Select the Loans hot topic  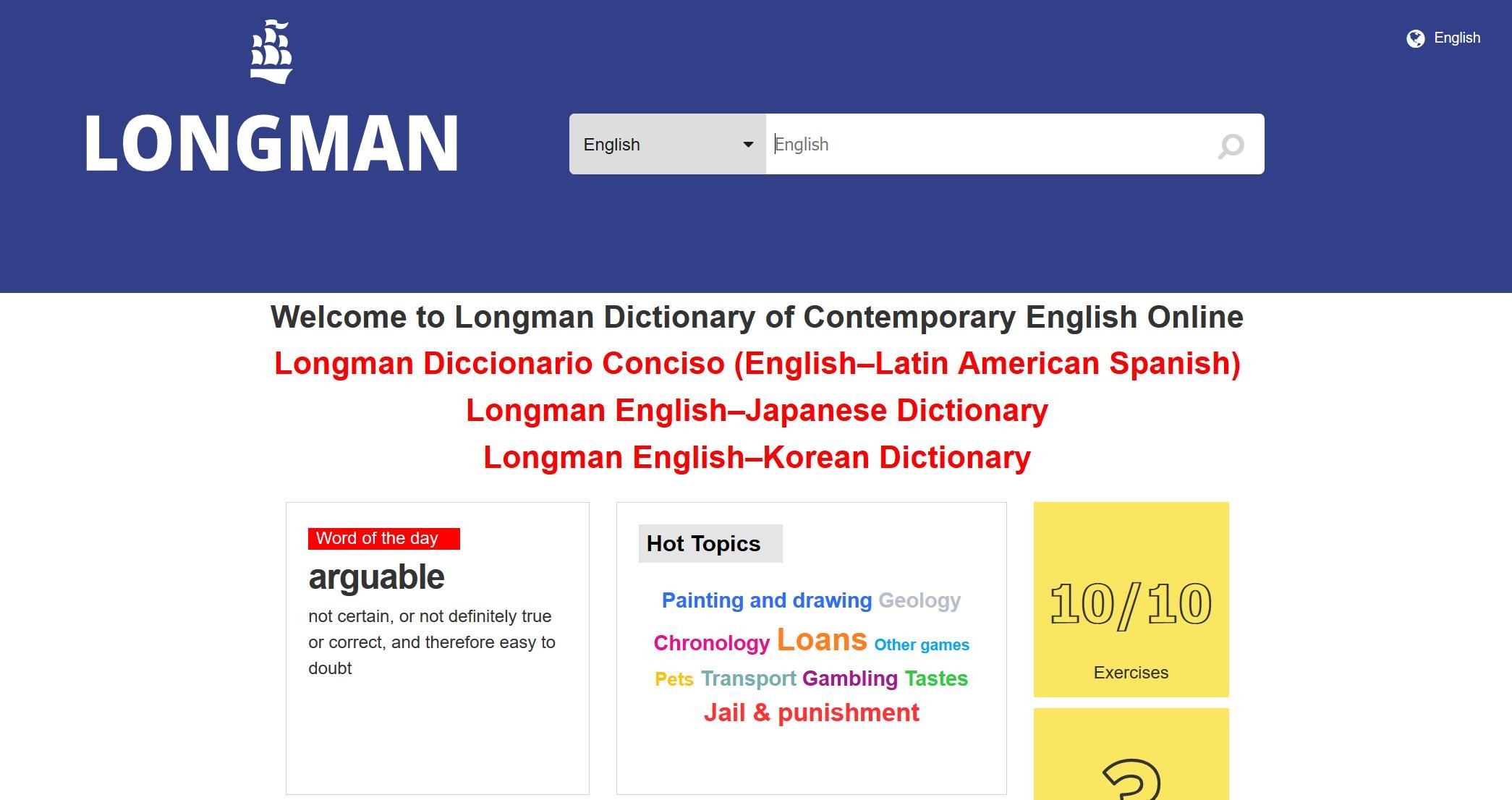tap(821, 640)
